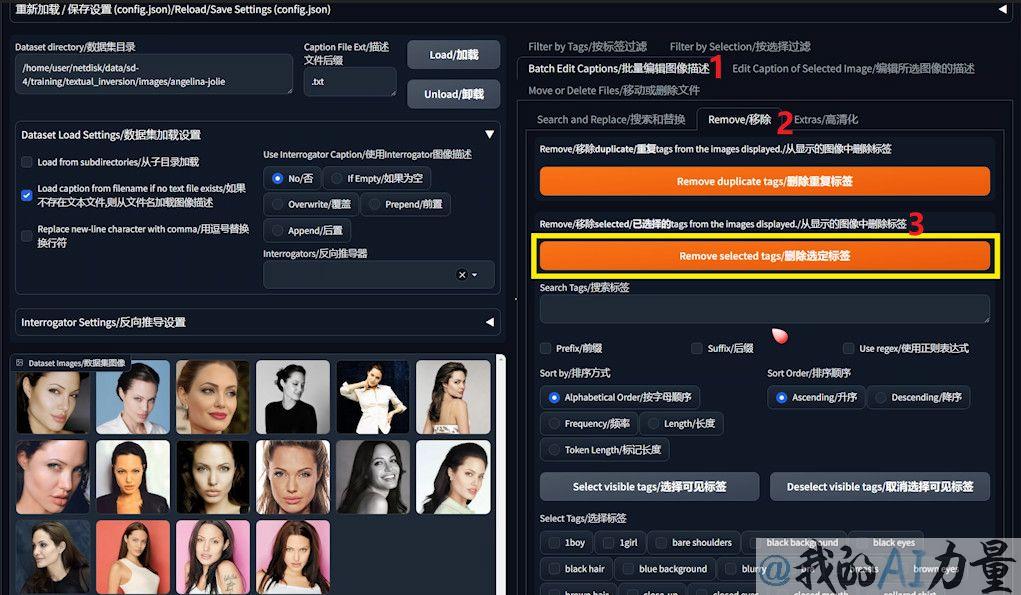Click the Search Tags input box

764,309
